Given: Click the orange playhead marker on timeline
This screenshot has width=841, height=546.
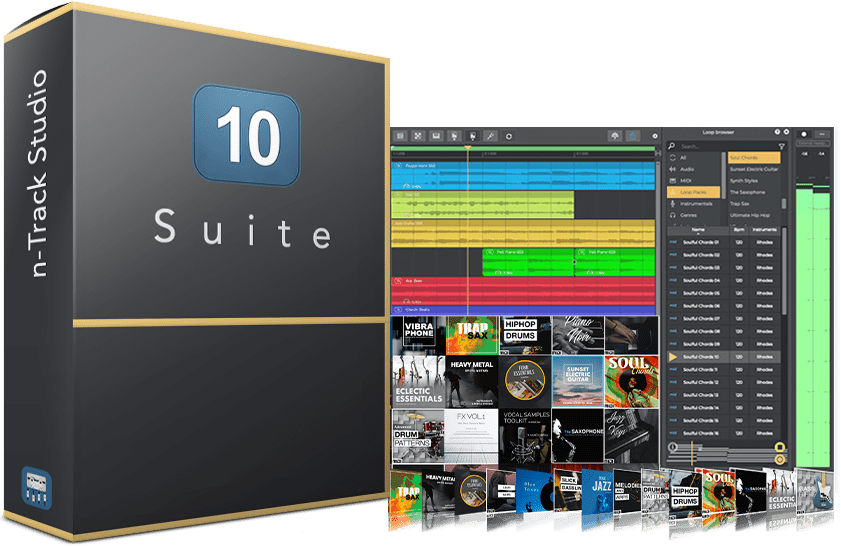Looking at the screenshot, I should [468, 147].
